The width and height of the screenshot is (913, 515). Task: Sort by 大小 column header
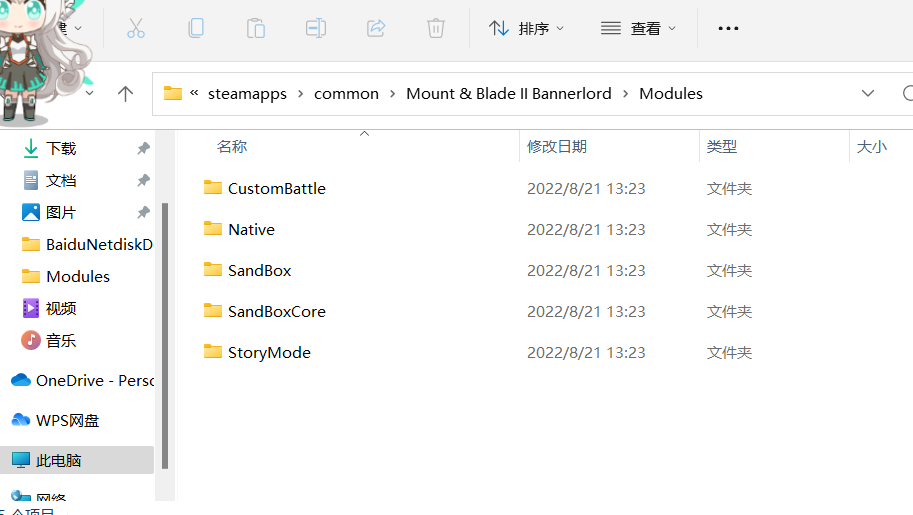(872, 147)
